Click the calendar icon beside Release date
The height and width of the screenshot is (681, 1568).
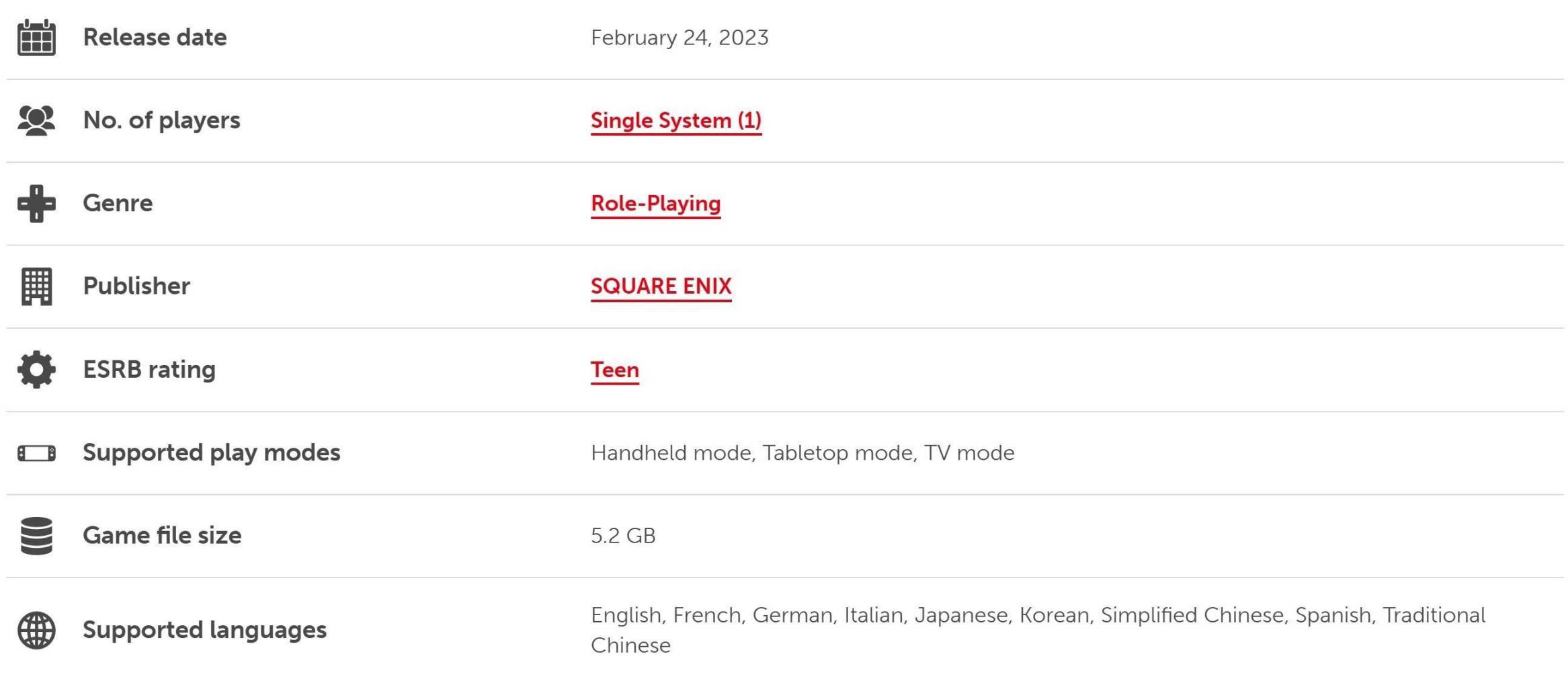(36, 38)
